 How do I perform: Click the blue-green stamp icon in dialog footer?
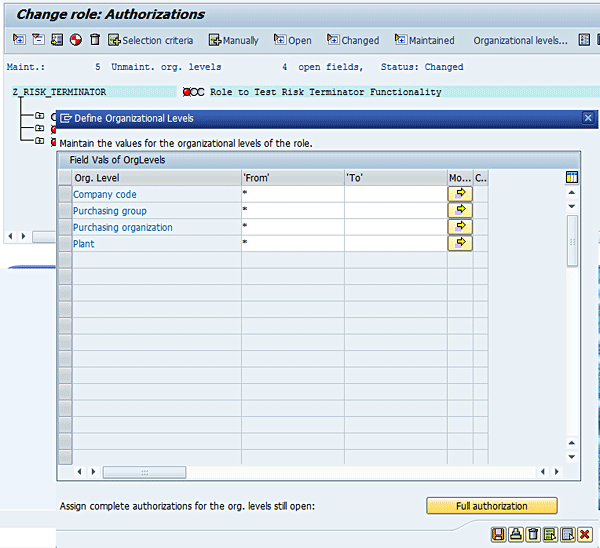[x=515, y=534]
